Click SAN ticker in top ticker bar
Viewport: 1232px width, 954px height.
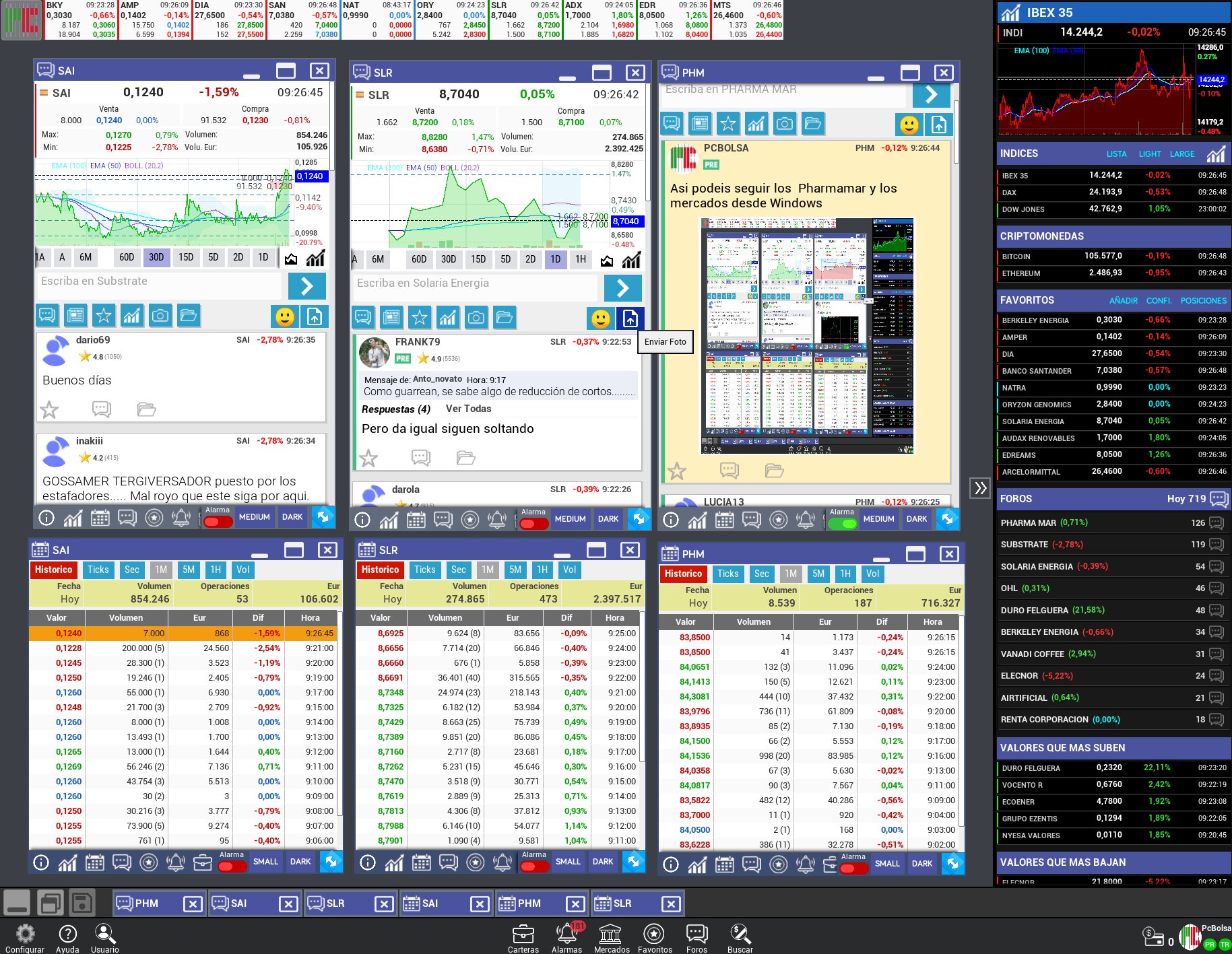click(x=303, y=20)
